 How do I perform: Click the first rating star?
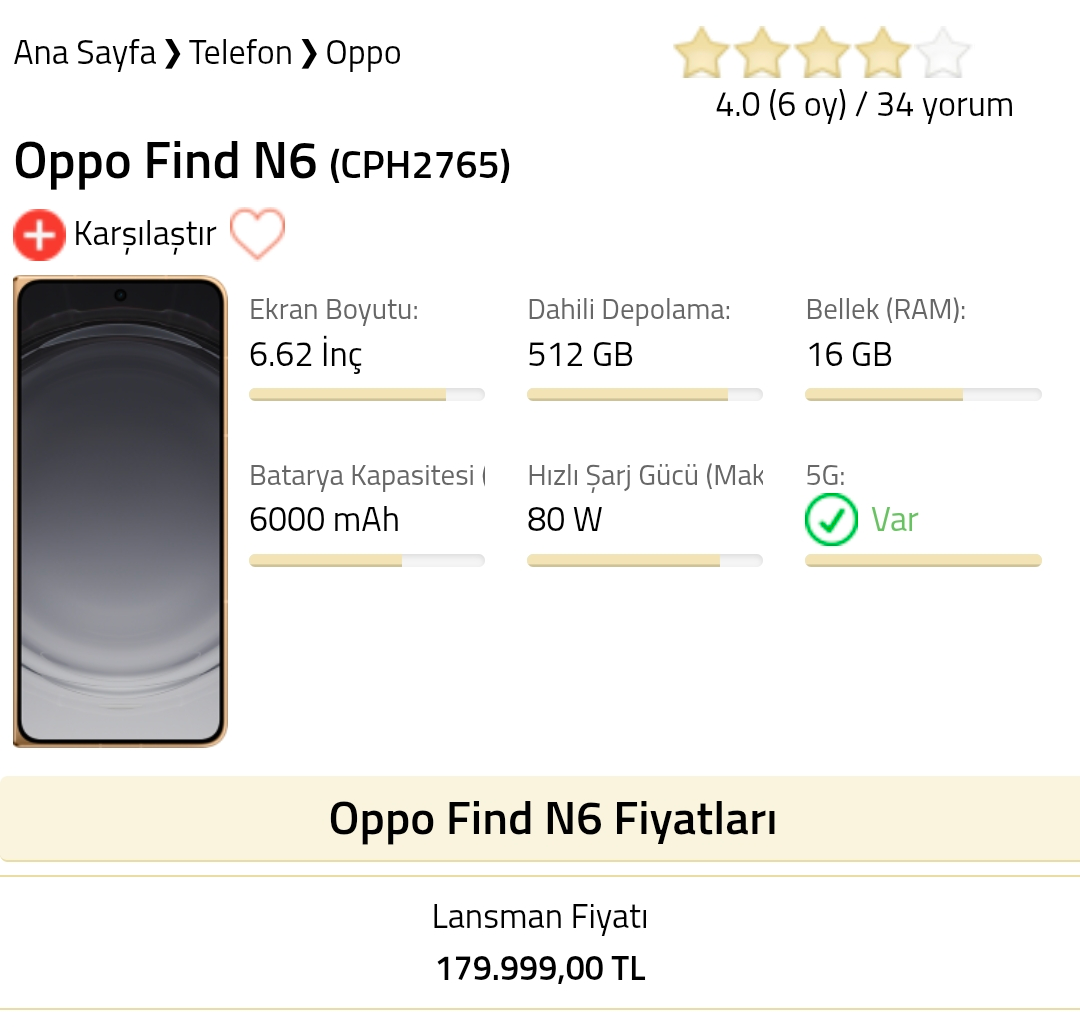(701, 52)
